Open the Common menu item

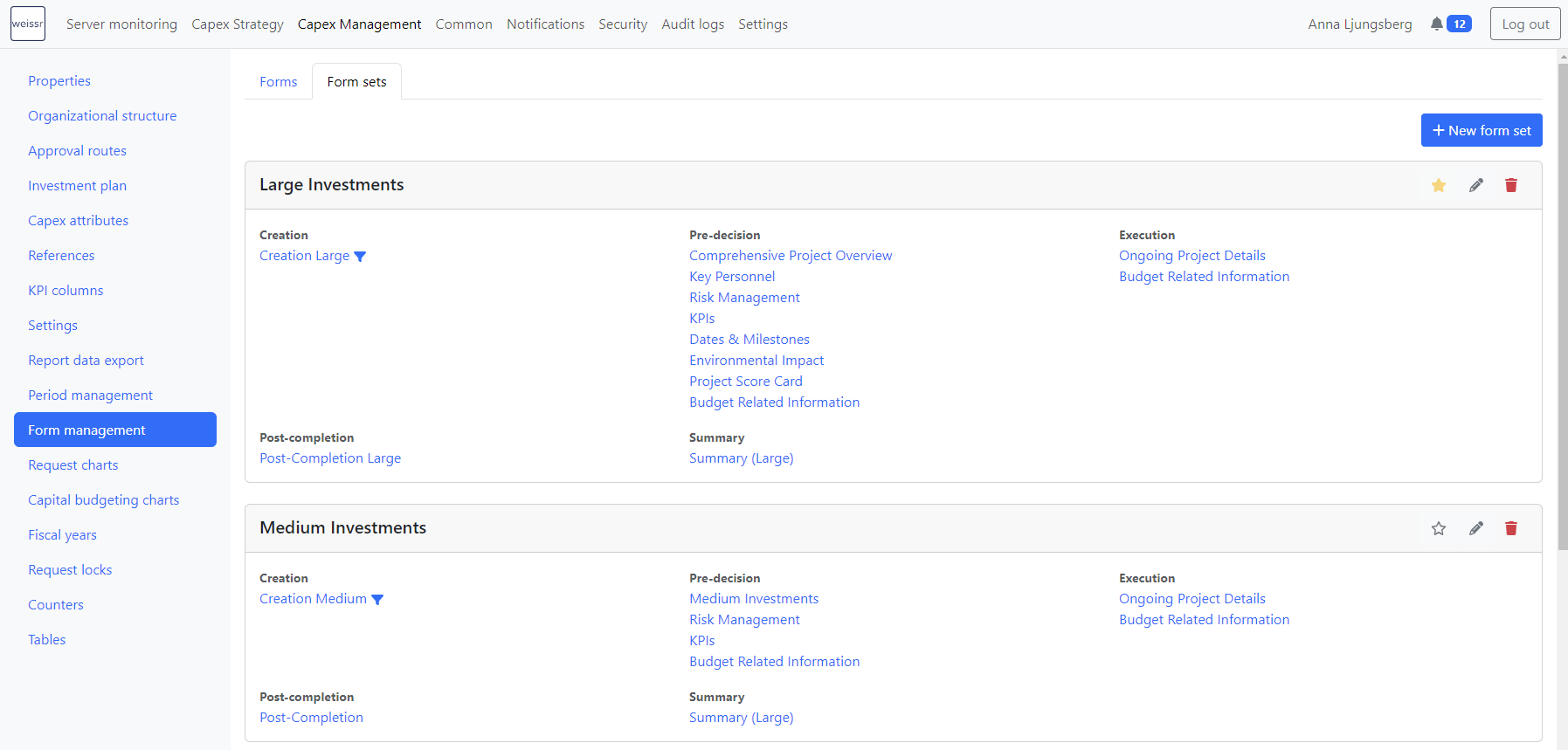[464, 24]
